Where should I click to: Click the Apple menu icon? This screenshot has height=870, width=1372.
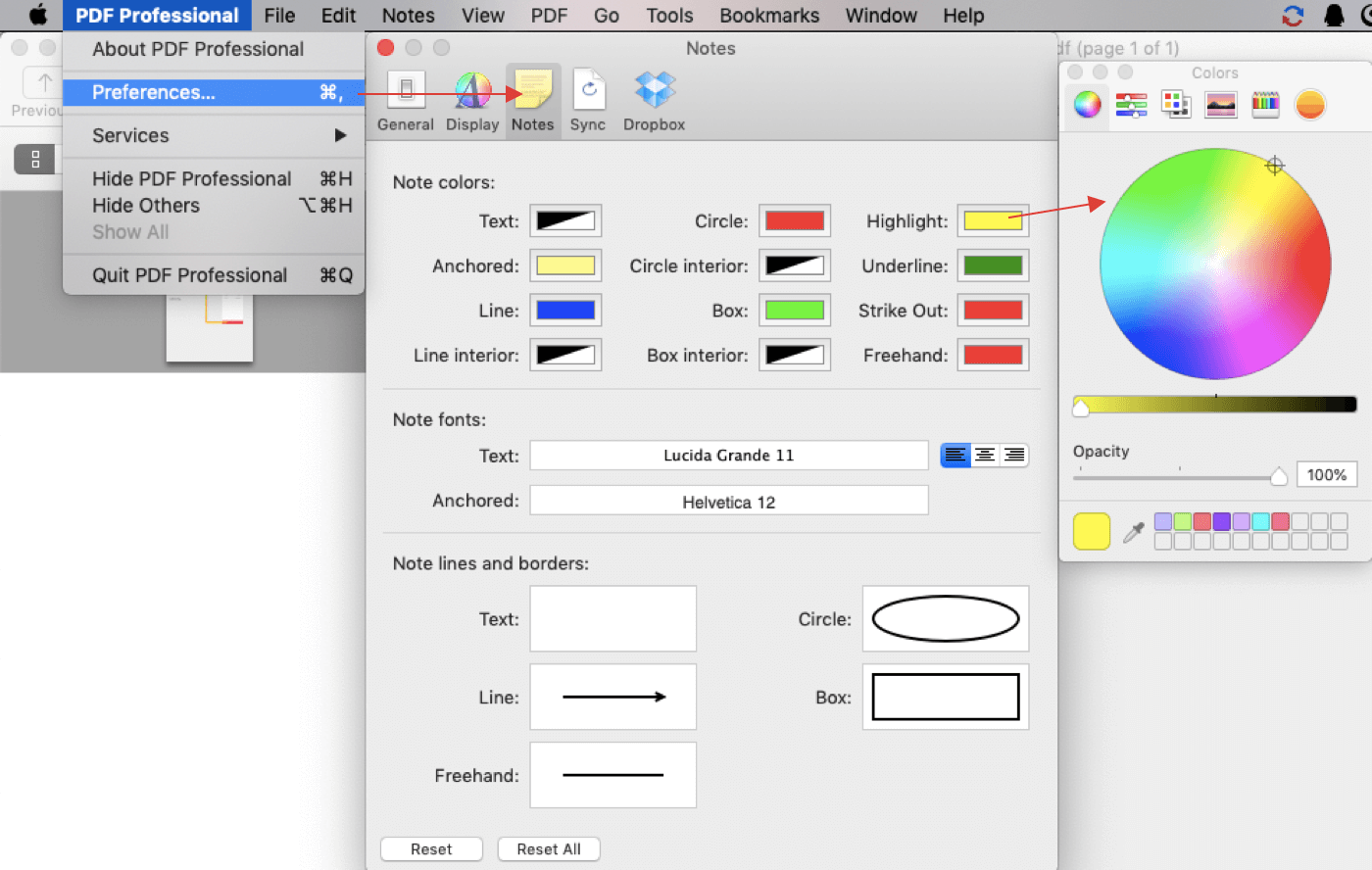[x=37, y=15]
